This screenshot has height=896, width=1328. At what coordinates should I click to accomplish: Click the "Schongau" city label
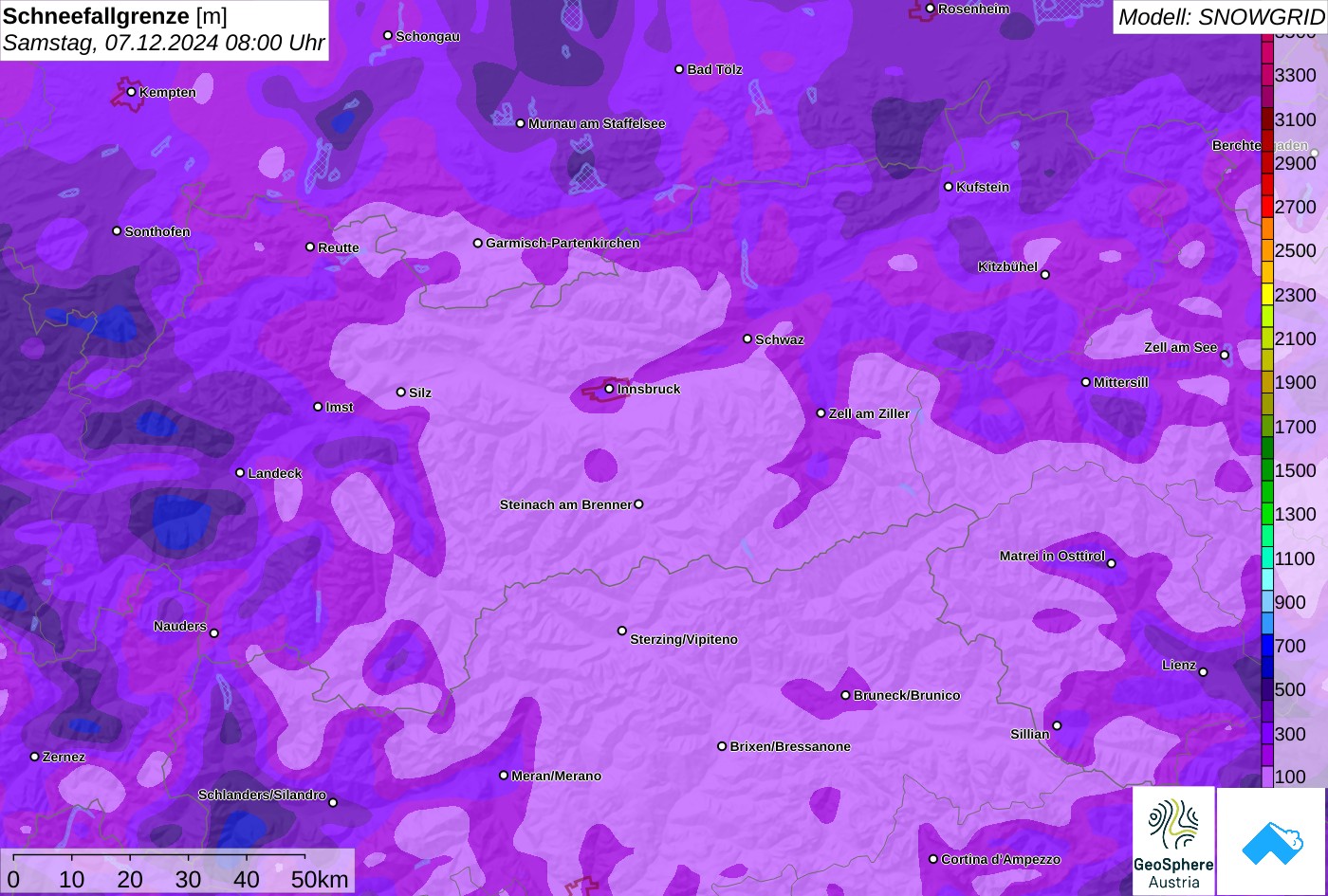coord(428,36)
